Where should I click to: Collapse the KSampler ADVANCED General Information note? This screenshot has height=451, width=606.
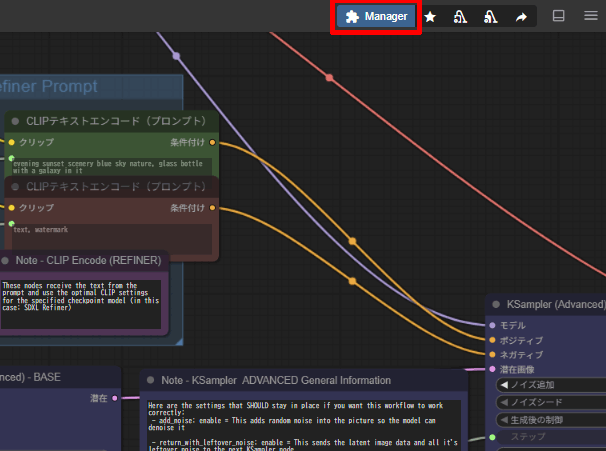click(151, 380)
